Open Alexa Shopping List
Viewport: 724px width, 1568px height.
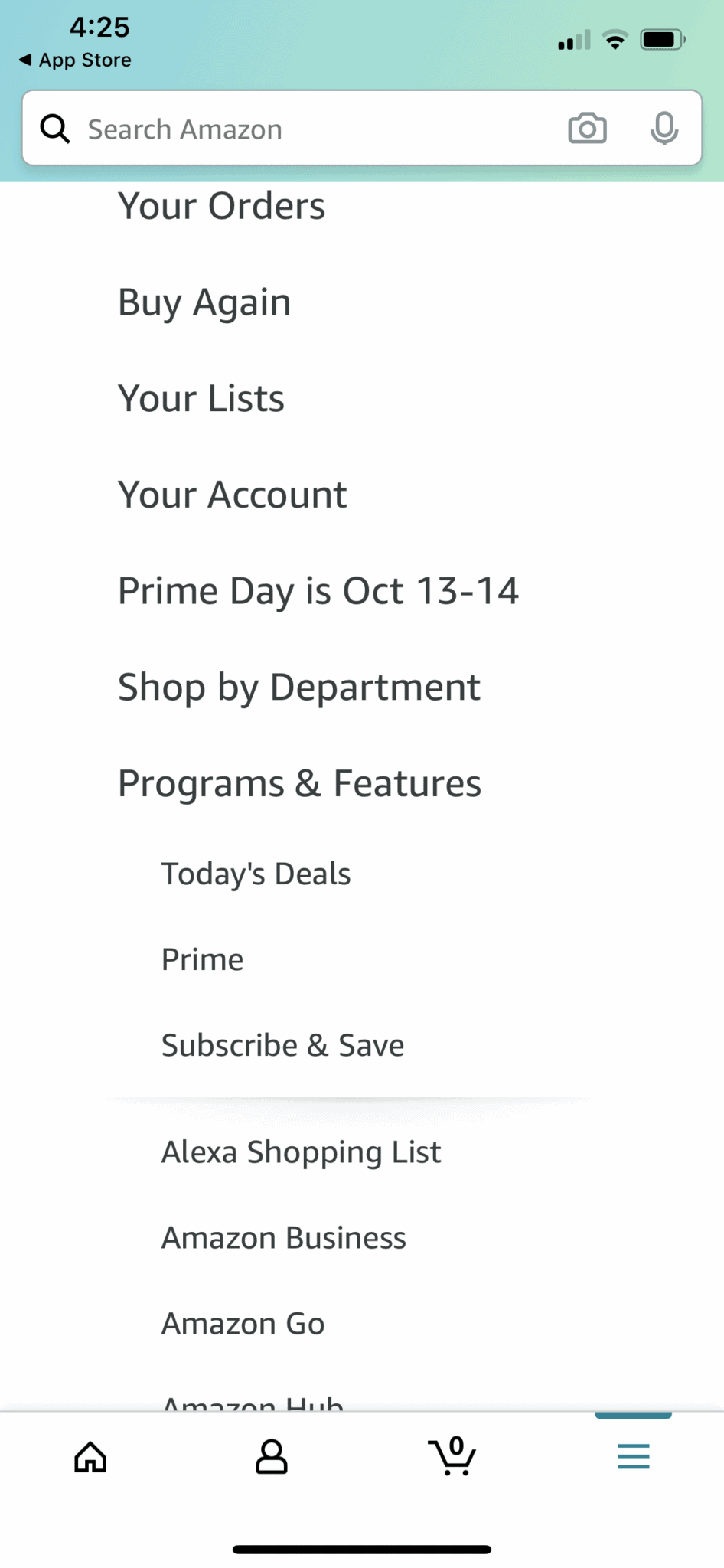point(301,1152)
